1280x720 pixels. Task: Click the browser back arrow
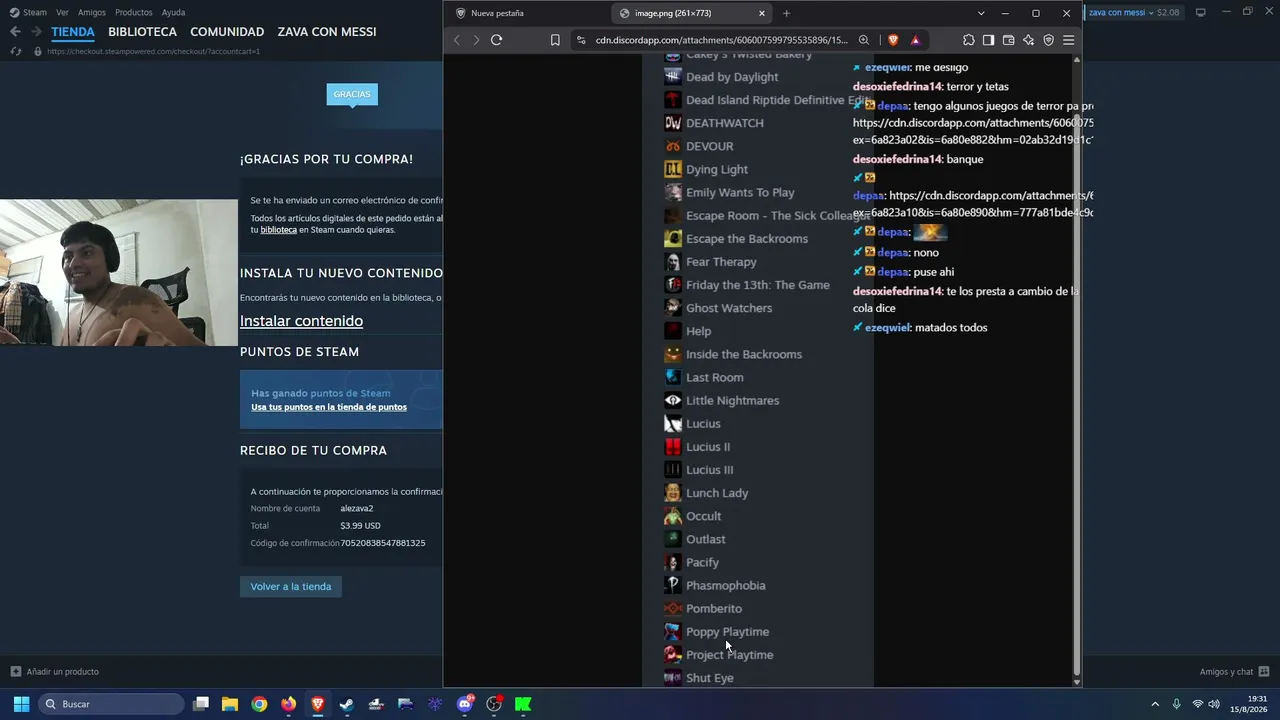pos(457,40)
